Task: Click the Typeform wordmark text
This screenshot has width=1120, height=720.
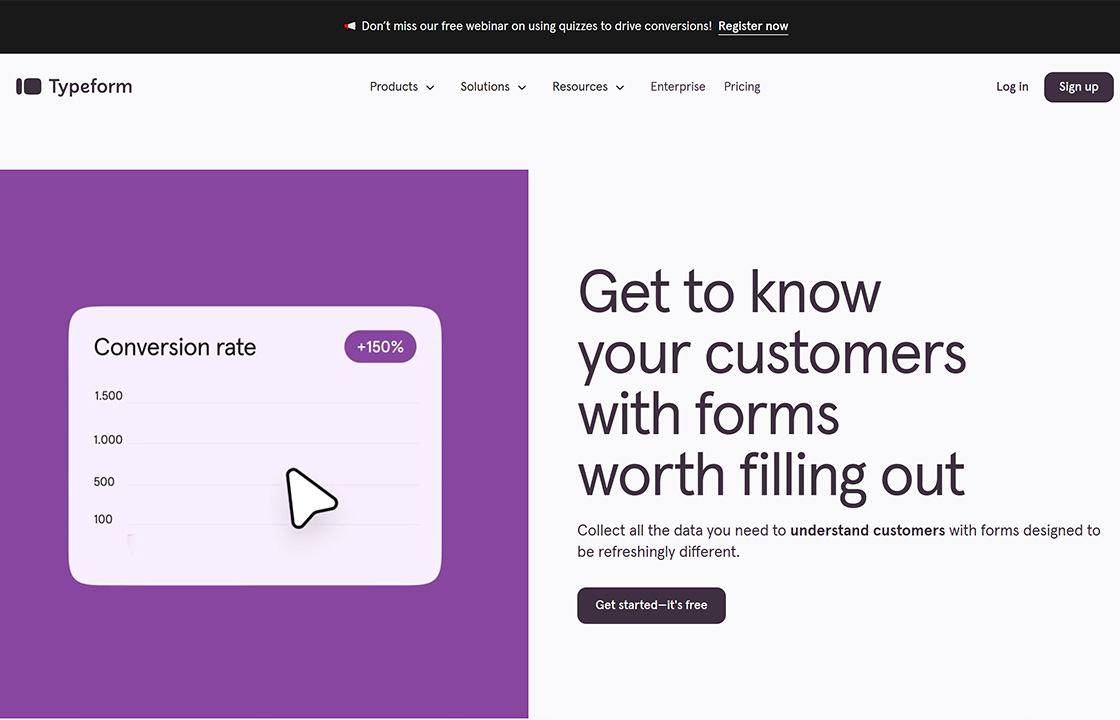Action: point(90,86)
